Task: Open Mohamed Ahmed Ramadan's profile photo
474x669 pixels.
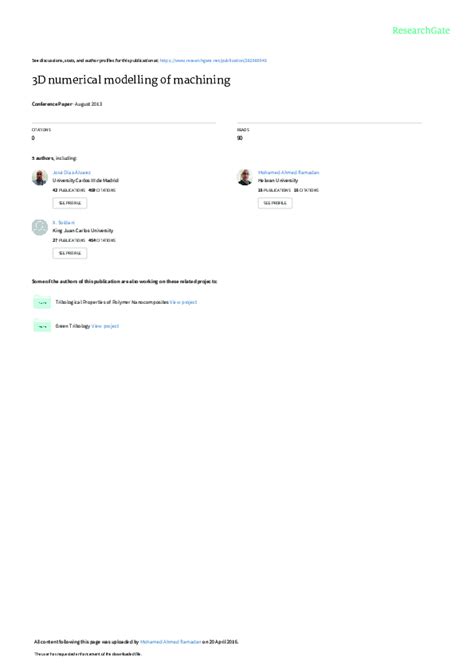Action: click(x=245, y=177)
